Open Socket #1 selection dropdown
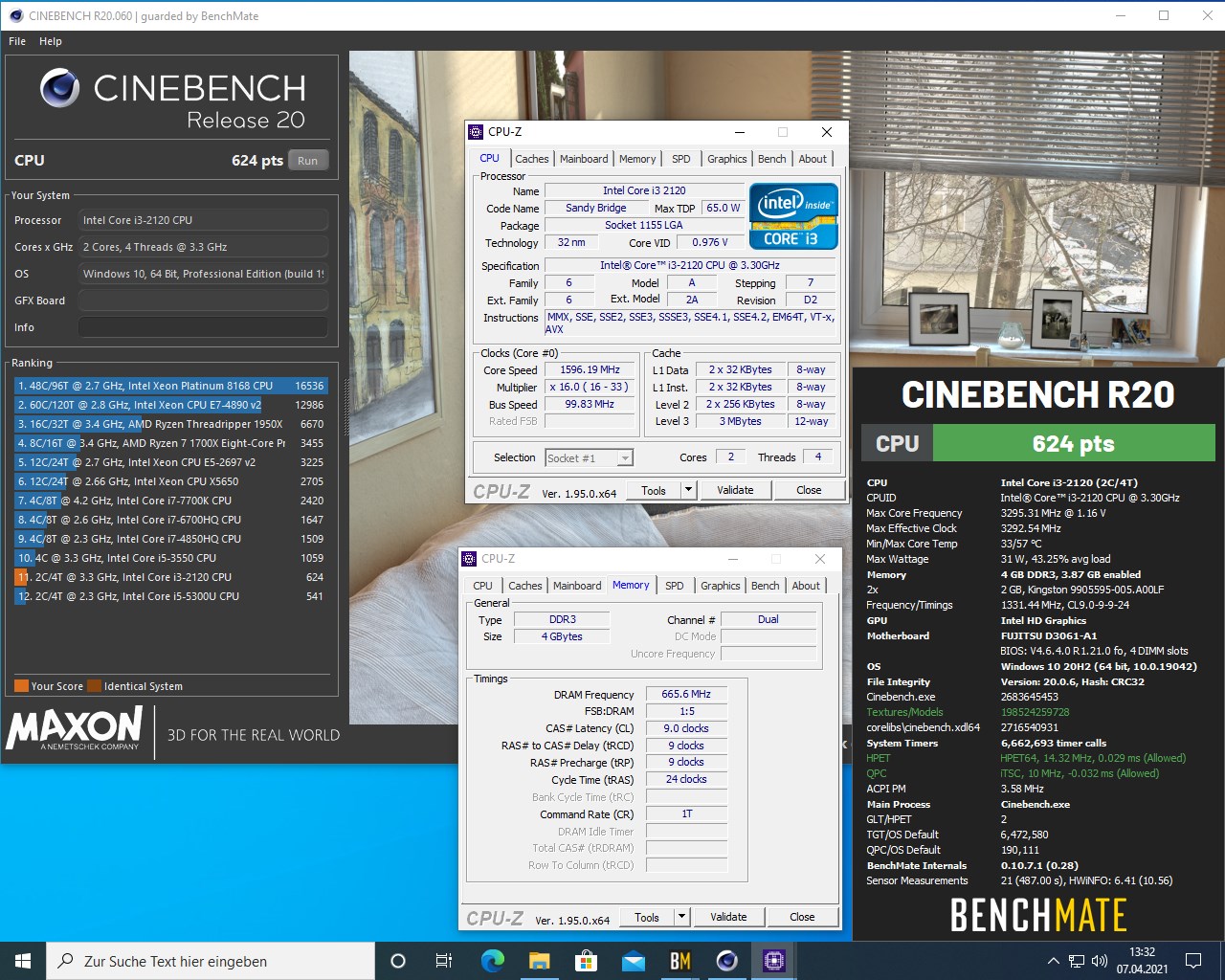 tap(589, 458)
